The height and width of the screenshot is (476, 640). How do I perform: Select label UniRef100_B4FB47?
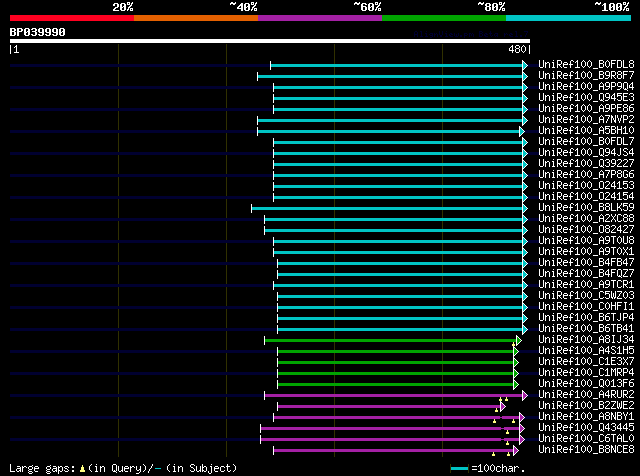pos(586,263)
